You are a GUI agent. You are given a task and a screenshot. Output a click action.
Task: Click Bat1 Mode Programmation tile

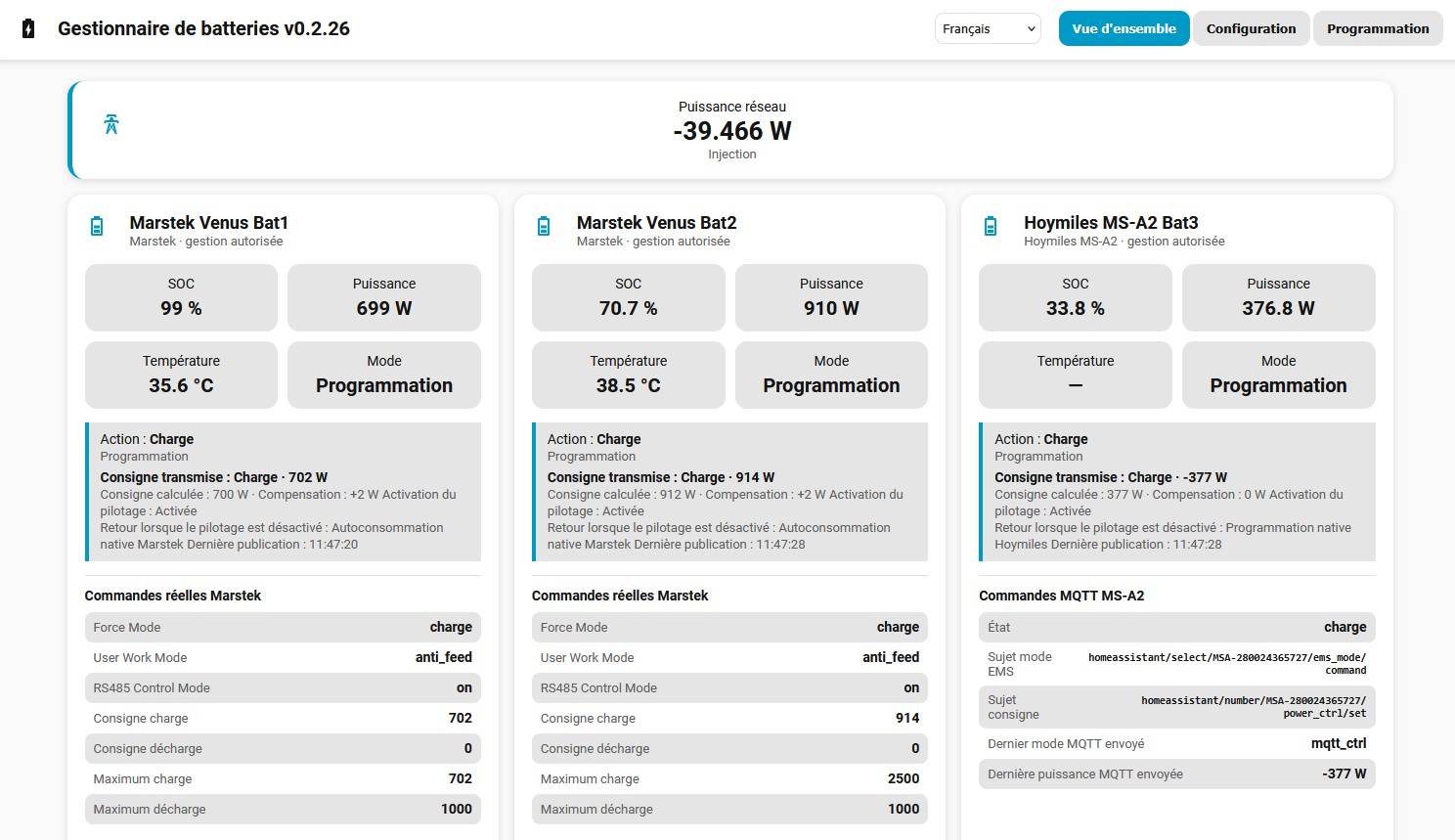pos(384,375)
